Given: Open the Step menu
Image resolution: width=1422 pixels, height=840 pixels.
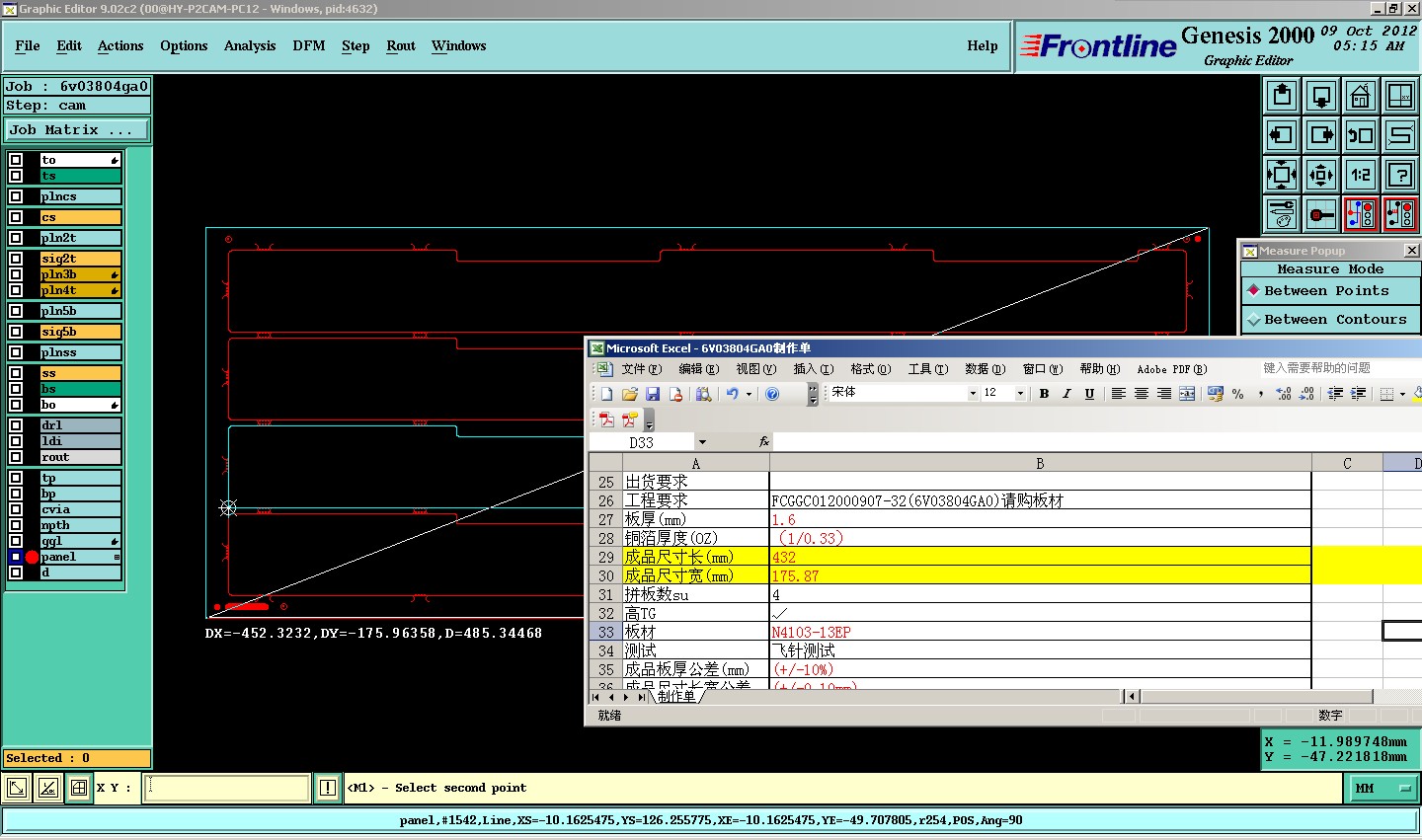Looking at the screenshot, I should click(355, 46).
